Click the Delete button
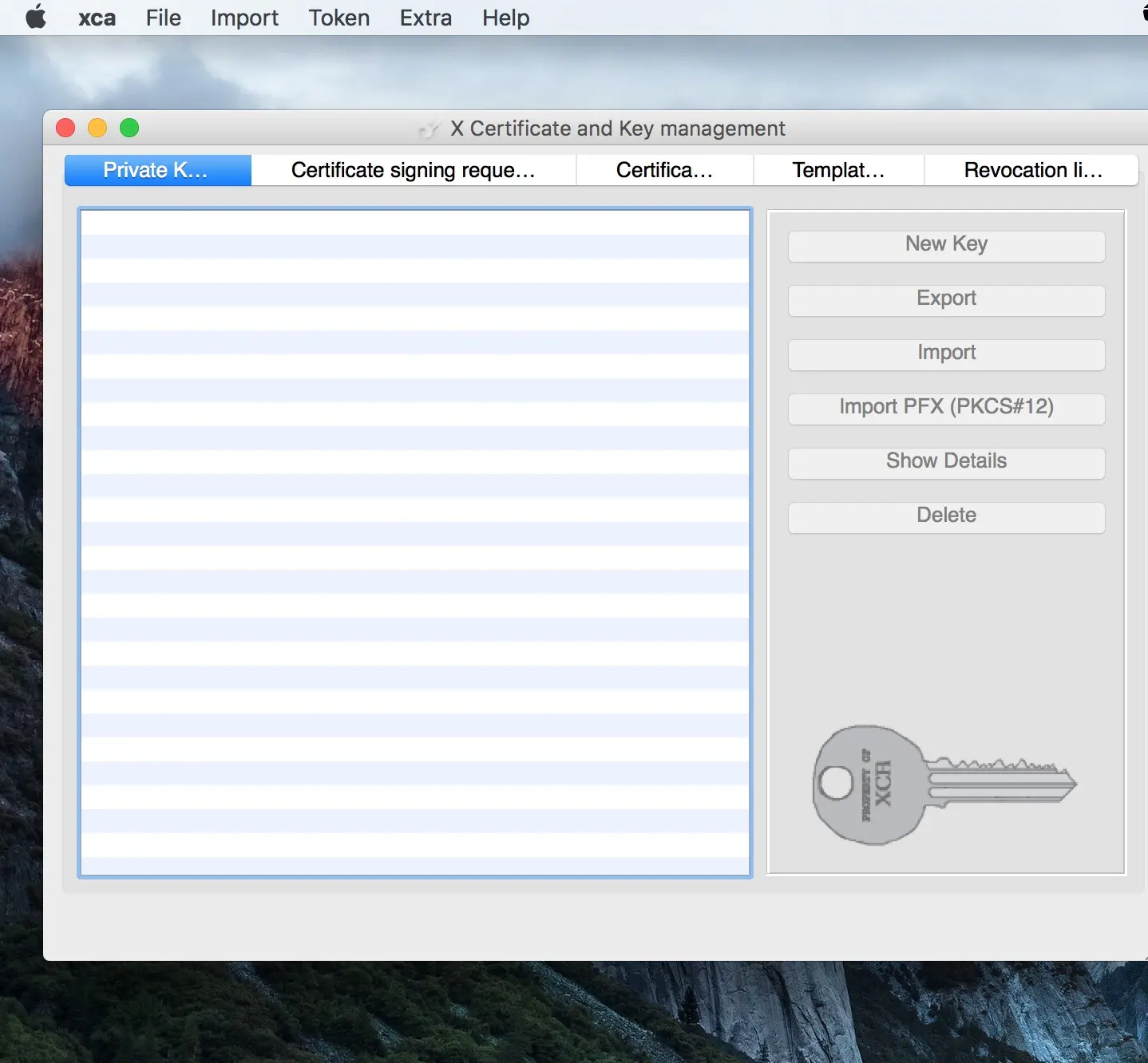This screenshot has height=1063, width=1148. tap(947, 516)
